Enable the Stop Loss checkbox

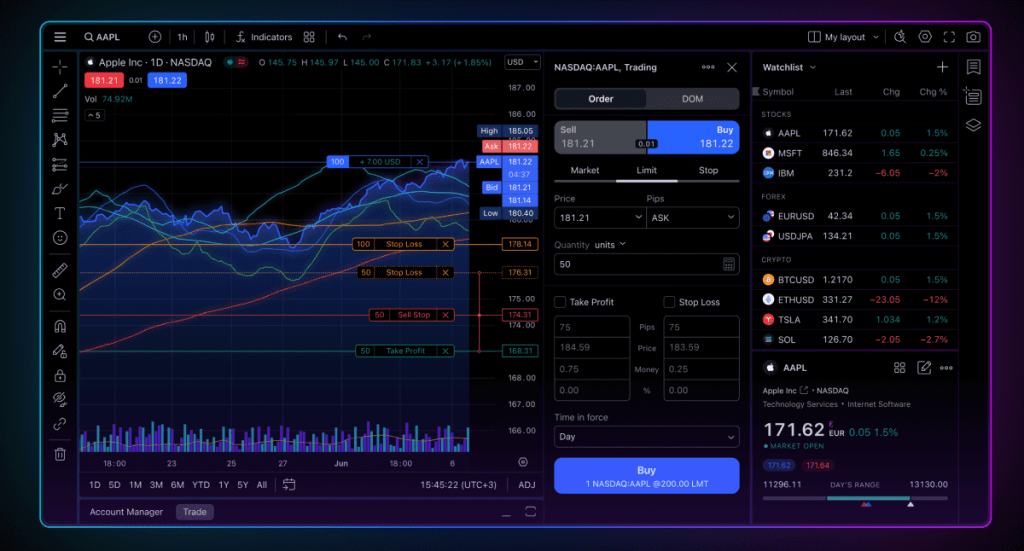point(669,302)
